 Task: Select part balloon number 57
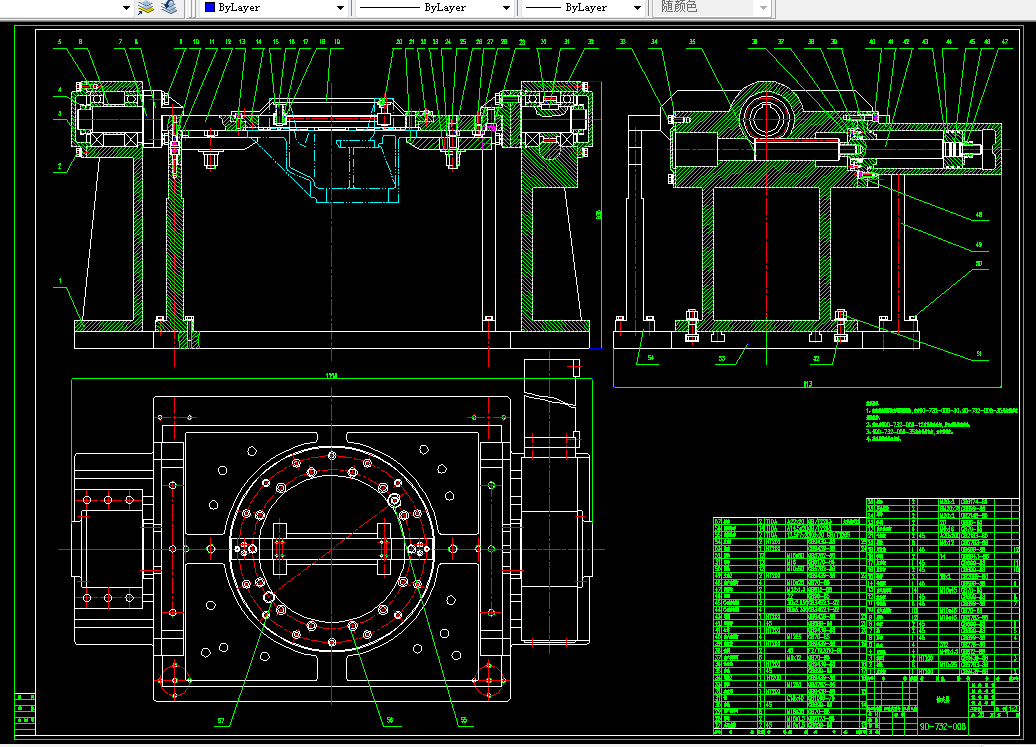(221, 721)
